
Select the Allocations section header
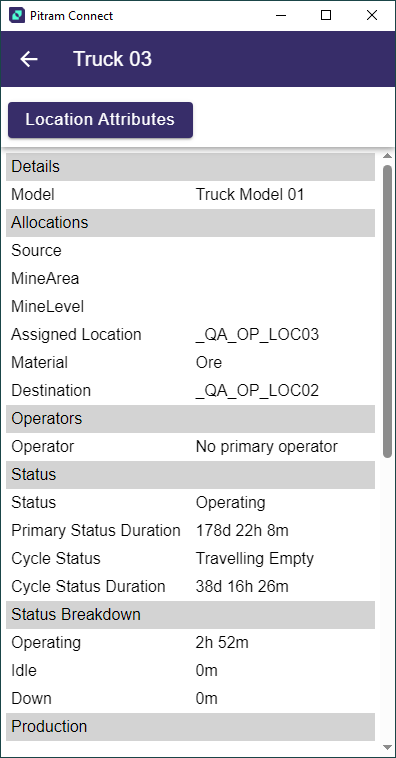click(191, 223)
